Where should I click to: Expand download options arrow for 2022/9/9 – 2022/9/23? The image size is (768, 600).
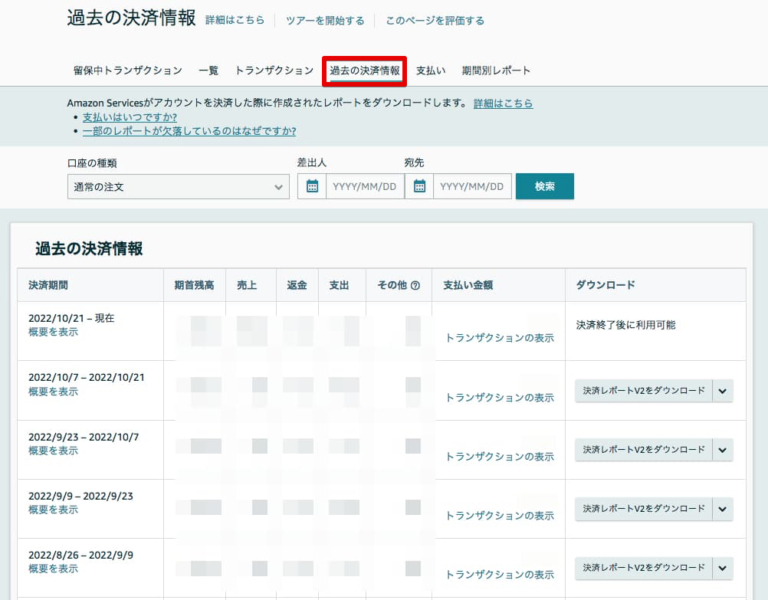coord(722,509)
